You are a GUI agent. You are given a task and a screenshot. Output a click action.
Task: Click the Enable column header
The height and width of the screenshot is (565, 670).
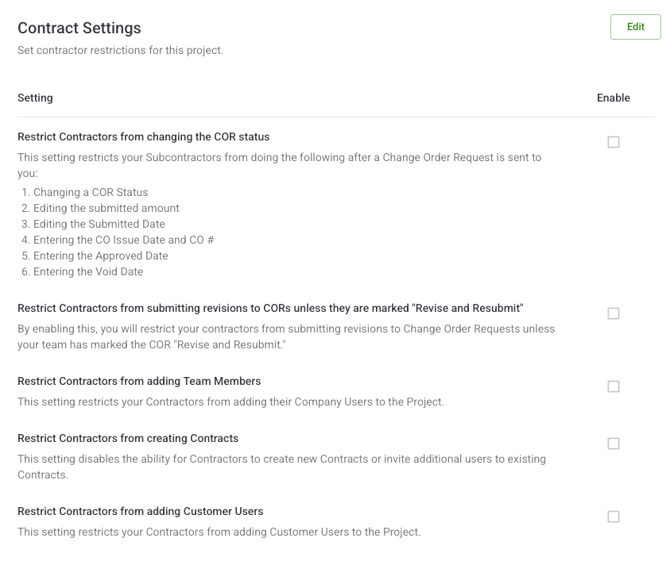pyautogui.click(x=613, y=98)
